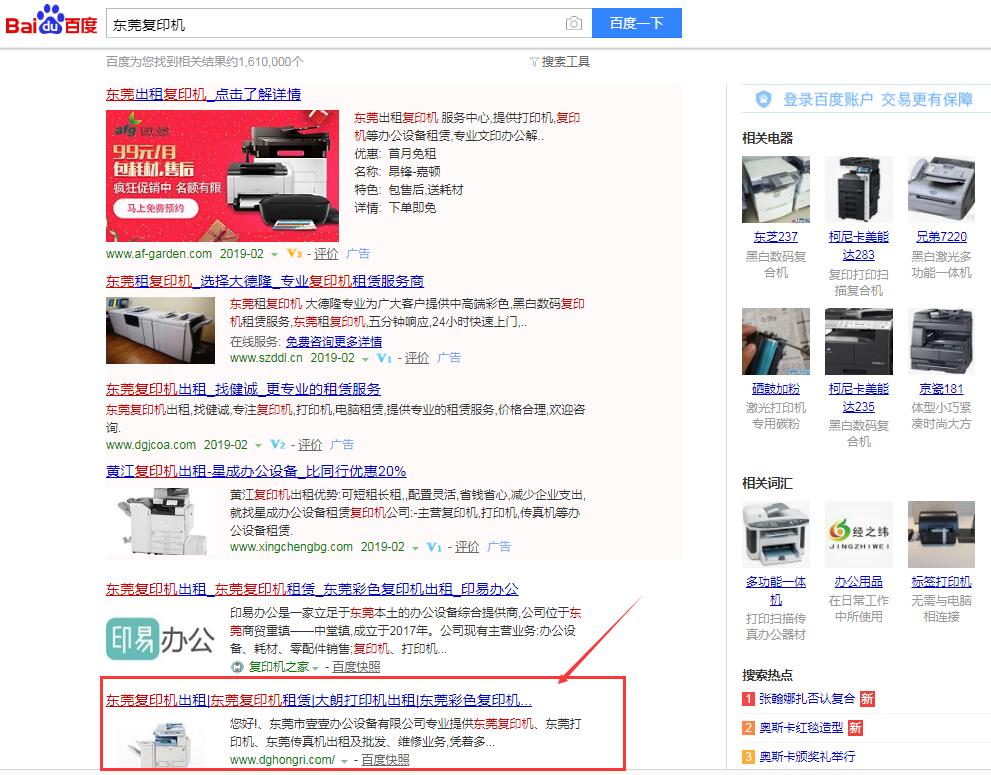The image size is (991, 775).
Task: Click the Baidu logo
Action: (x=51, y=22)
